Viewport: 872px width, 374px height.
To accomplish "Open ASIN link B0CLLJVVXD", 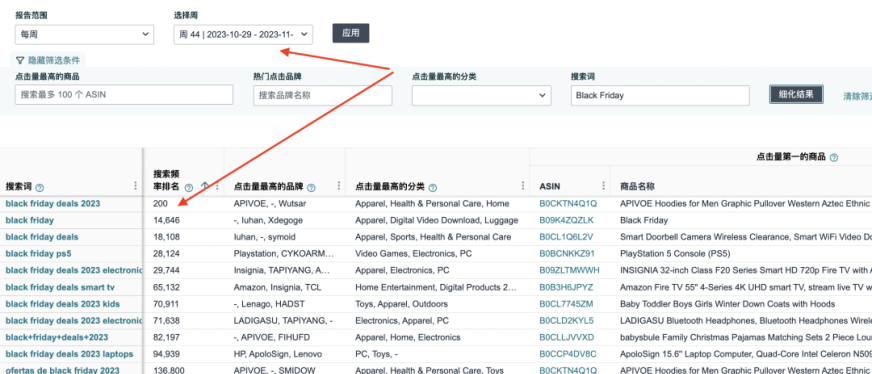I will (567, 337).
